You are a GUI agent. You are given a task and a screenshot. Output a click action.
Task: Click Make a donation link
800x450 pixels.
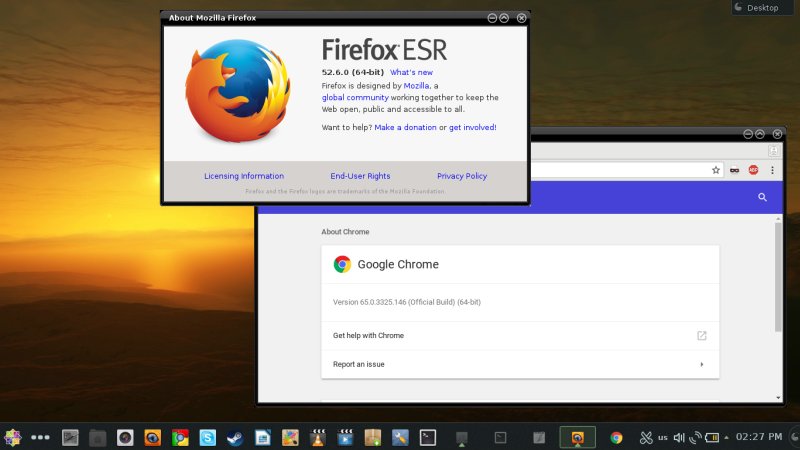[x=406, y=128]
